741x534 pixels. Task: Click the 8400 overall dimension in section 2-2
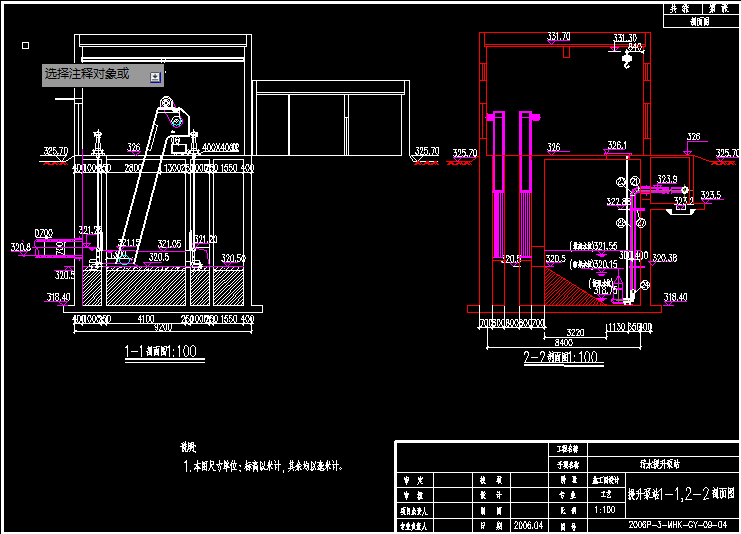tap(564, 340)
